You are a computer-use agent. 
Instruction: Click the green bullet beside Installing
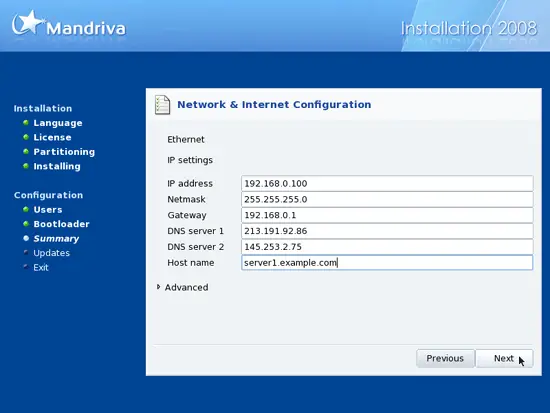click(26, 166)
